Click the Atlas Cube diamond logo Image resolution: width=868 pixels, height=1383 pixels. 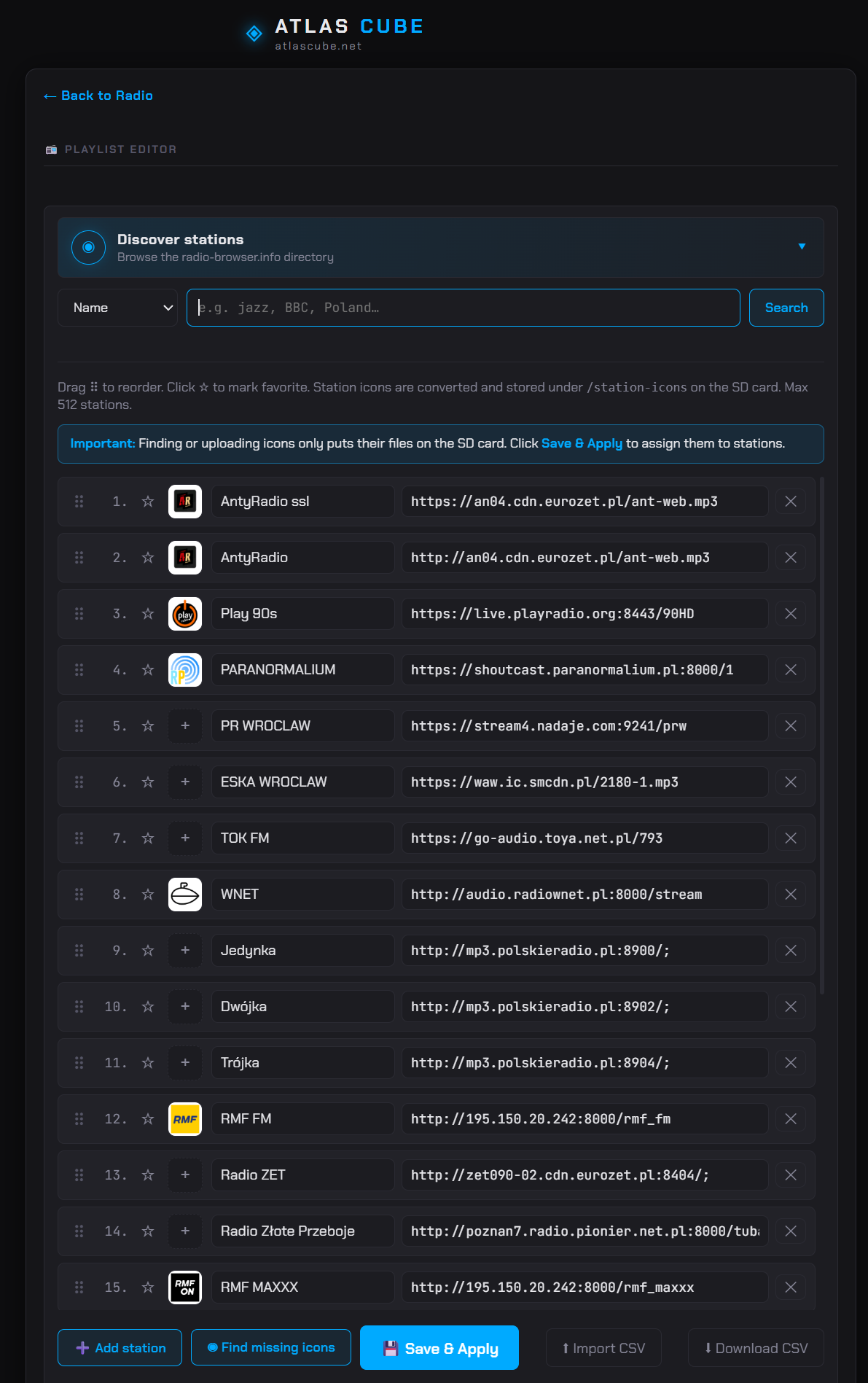tap(254, 34)
